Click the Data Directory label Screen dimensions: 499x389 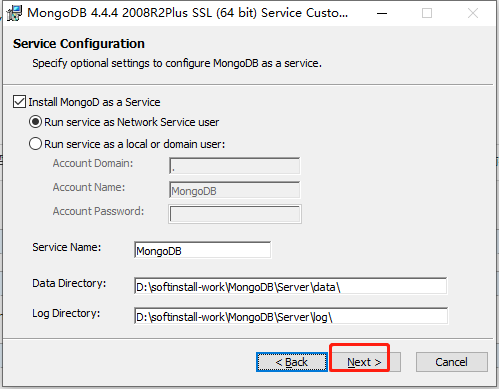click(69, 283)
